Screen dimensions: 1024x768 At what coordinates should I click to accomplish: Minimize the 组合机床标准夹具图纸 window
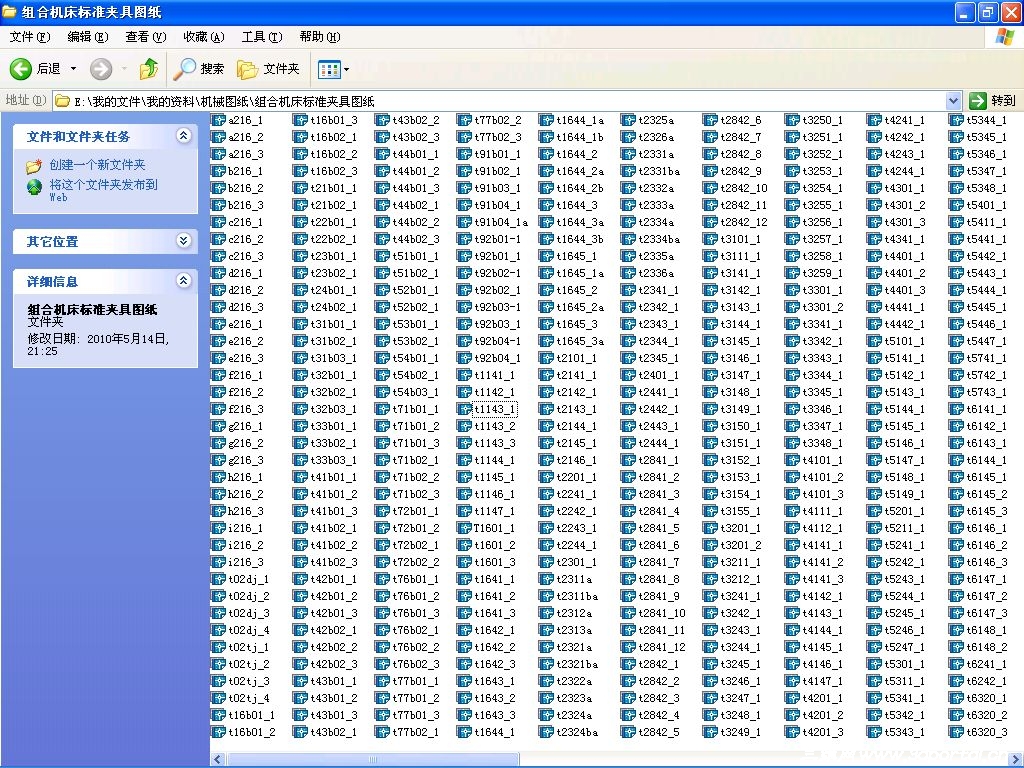click(965, 12)
